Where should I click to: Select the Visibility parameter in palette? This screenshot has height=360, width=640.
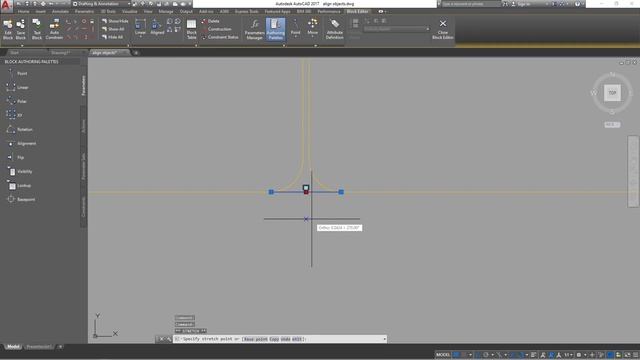point(20,171)
